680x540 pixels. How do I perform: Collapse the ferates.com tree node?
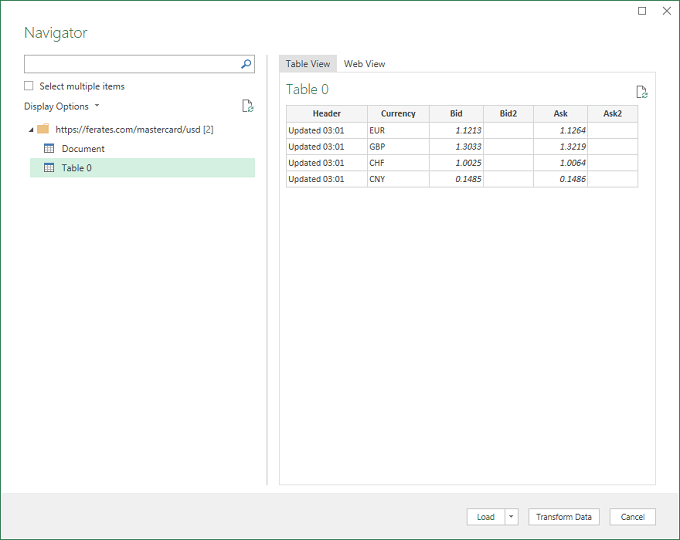pos(30,130)
